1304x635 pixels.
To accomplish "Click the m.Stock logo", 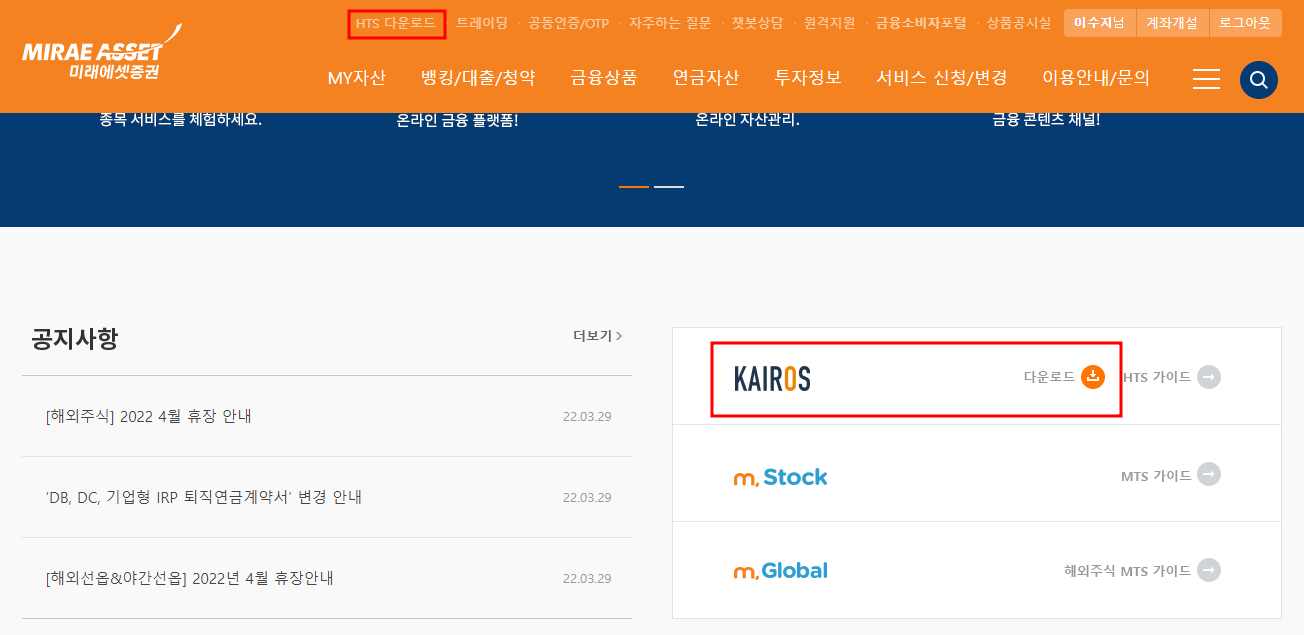I will [780, 477].
